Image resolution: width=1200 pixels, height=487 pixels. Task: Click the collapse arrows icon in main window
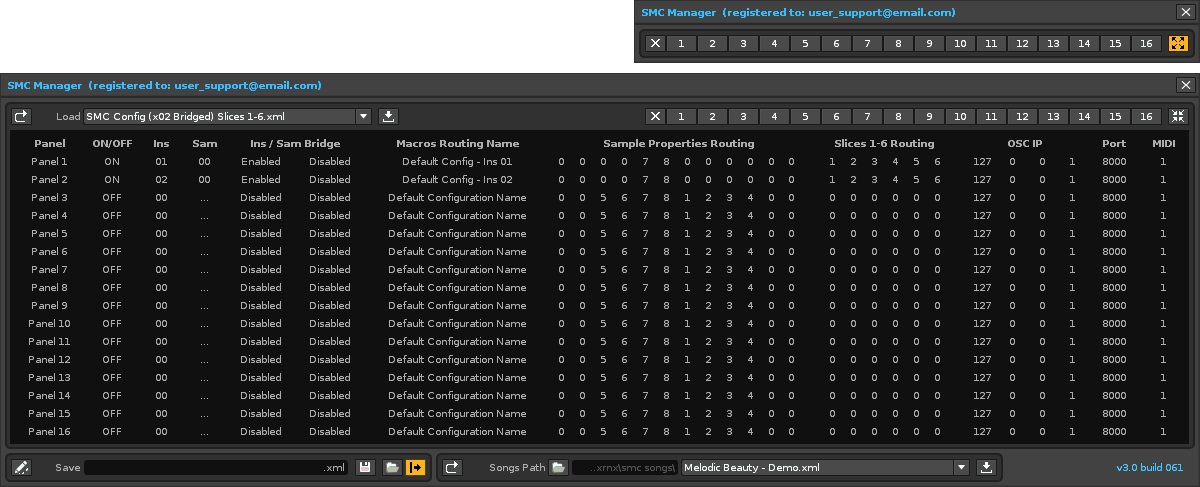1178,117
